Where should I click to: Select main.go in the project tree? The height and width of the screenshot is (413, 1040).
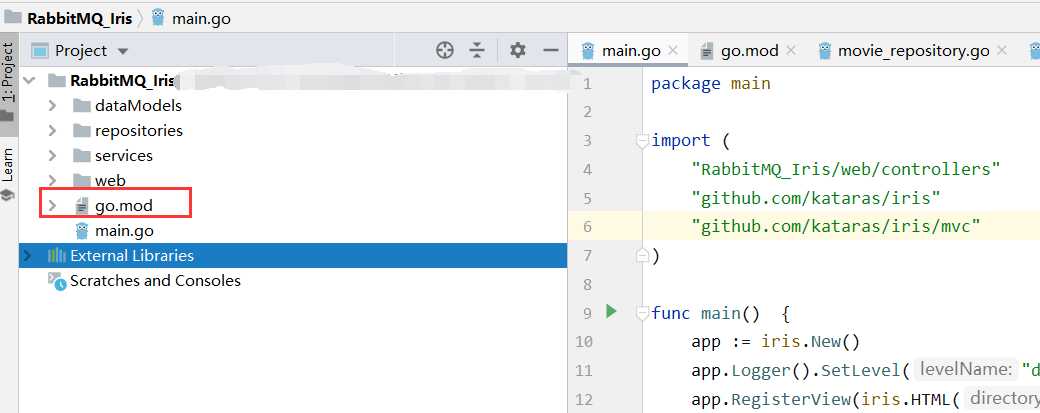coord(123,231)
